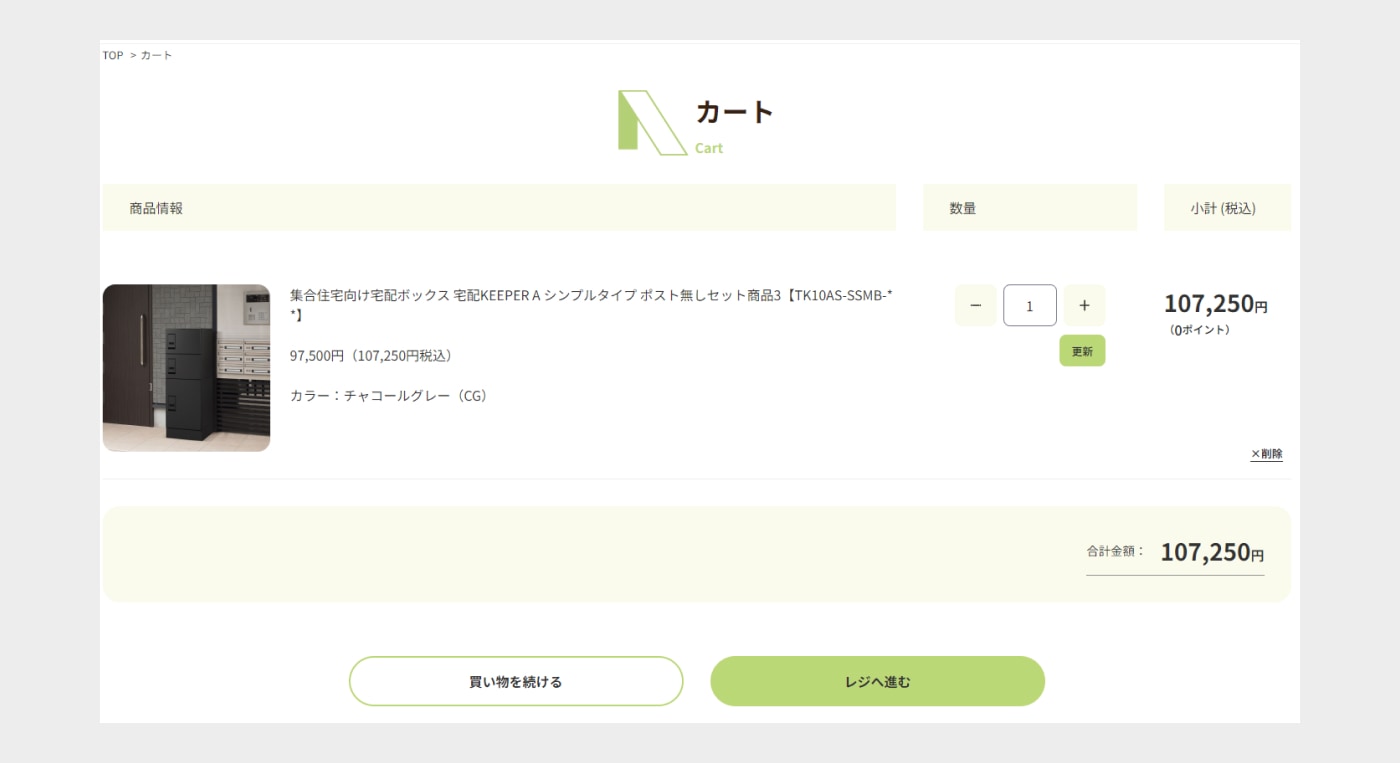
Task: Click the 商品情報 column header
Action: (156, 208)
